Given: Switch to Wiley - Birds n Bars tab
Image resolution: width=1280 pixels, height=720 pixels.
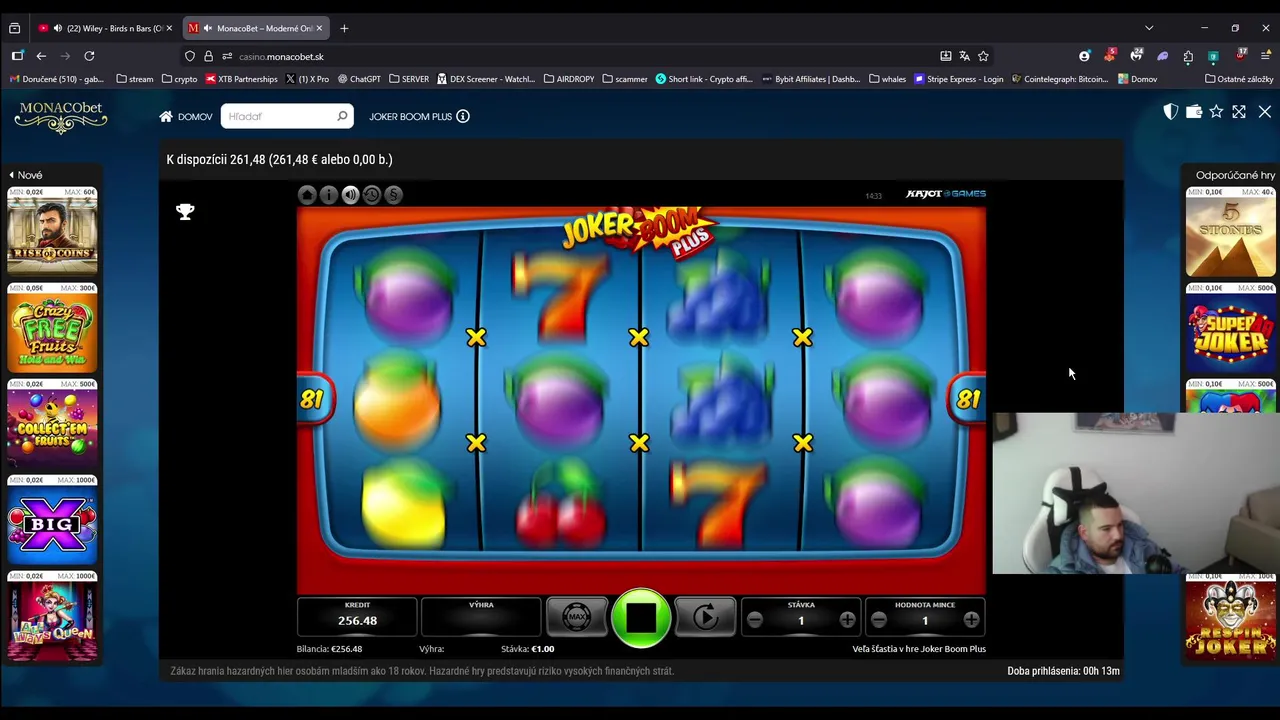Looking at the screenshot, I should point(106,28).
